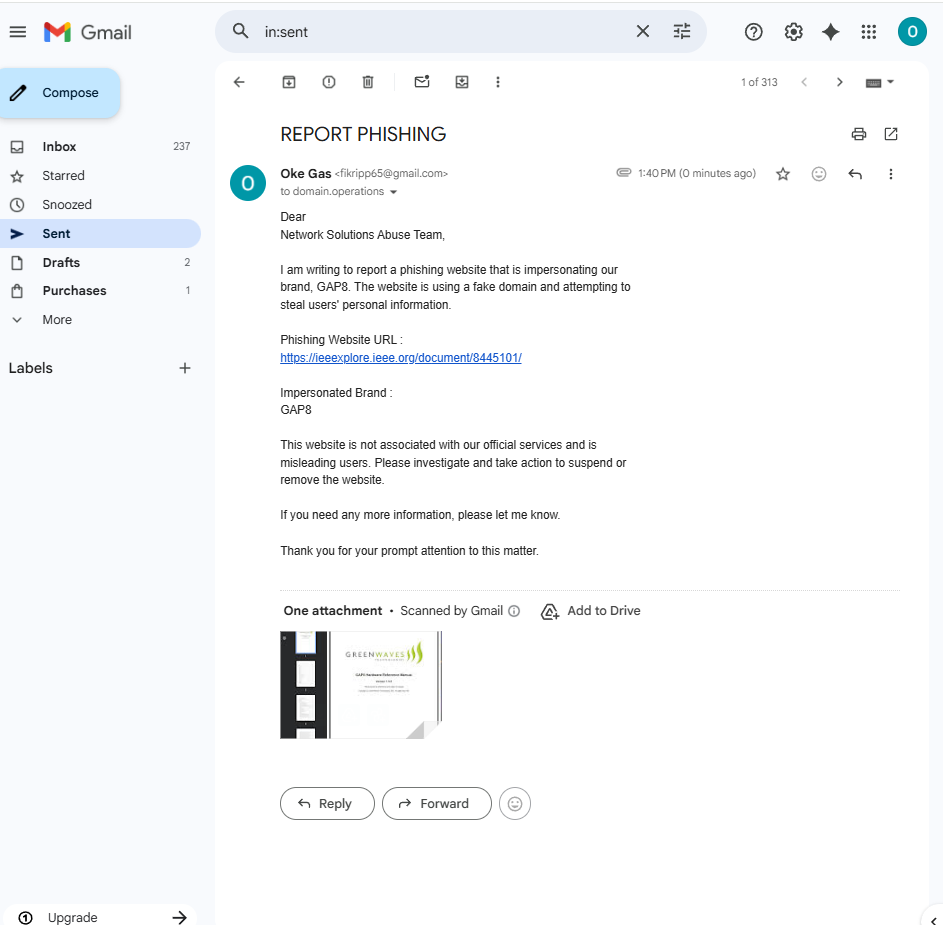Click the Scanned by Gmail info icon
The image size is (943, 925).
(514, 611)
